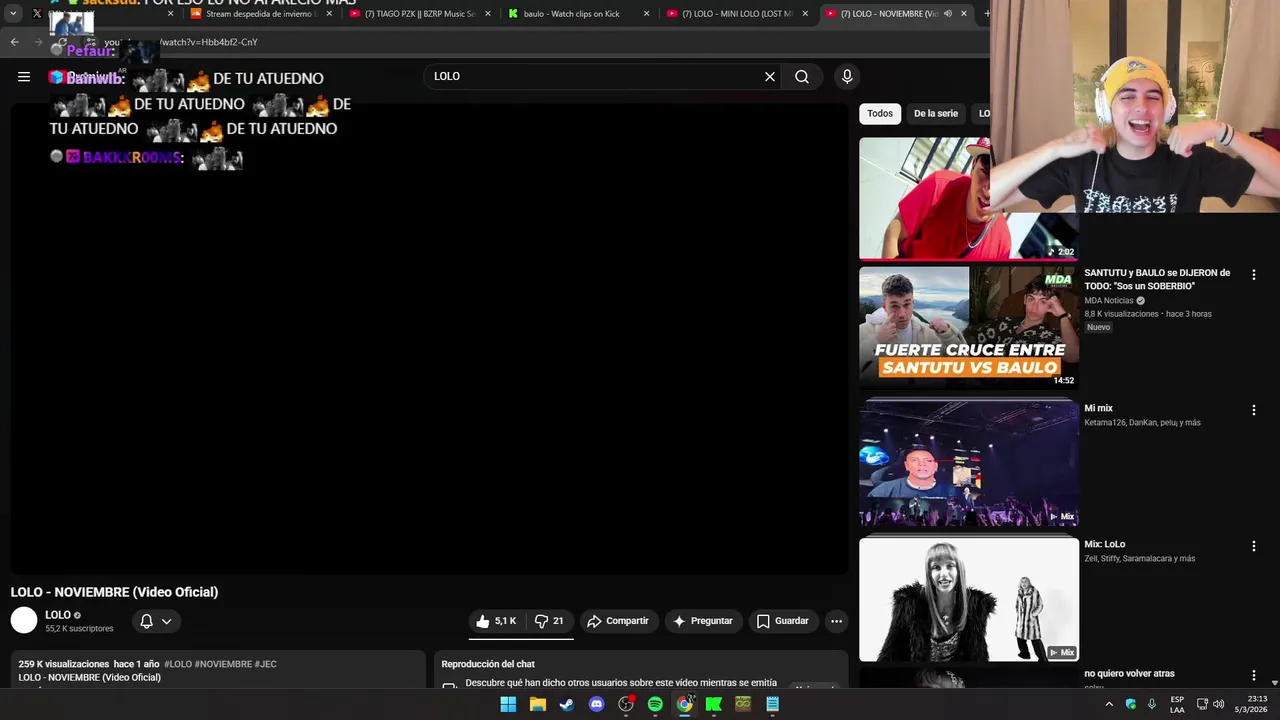The image size is (1280, 720).
Task: Share the video via Compartir
Action: 618,621
